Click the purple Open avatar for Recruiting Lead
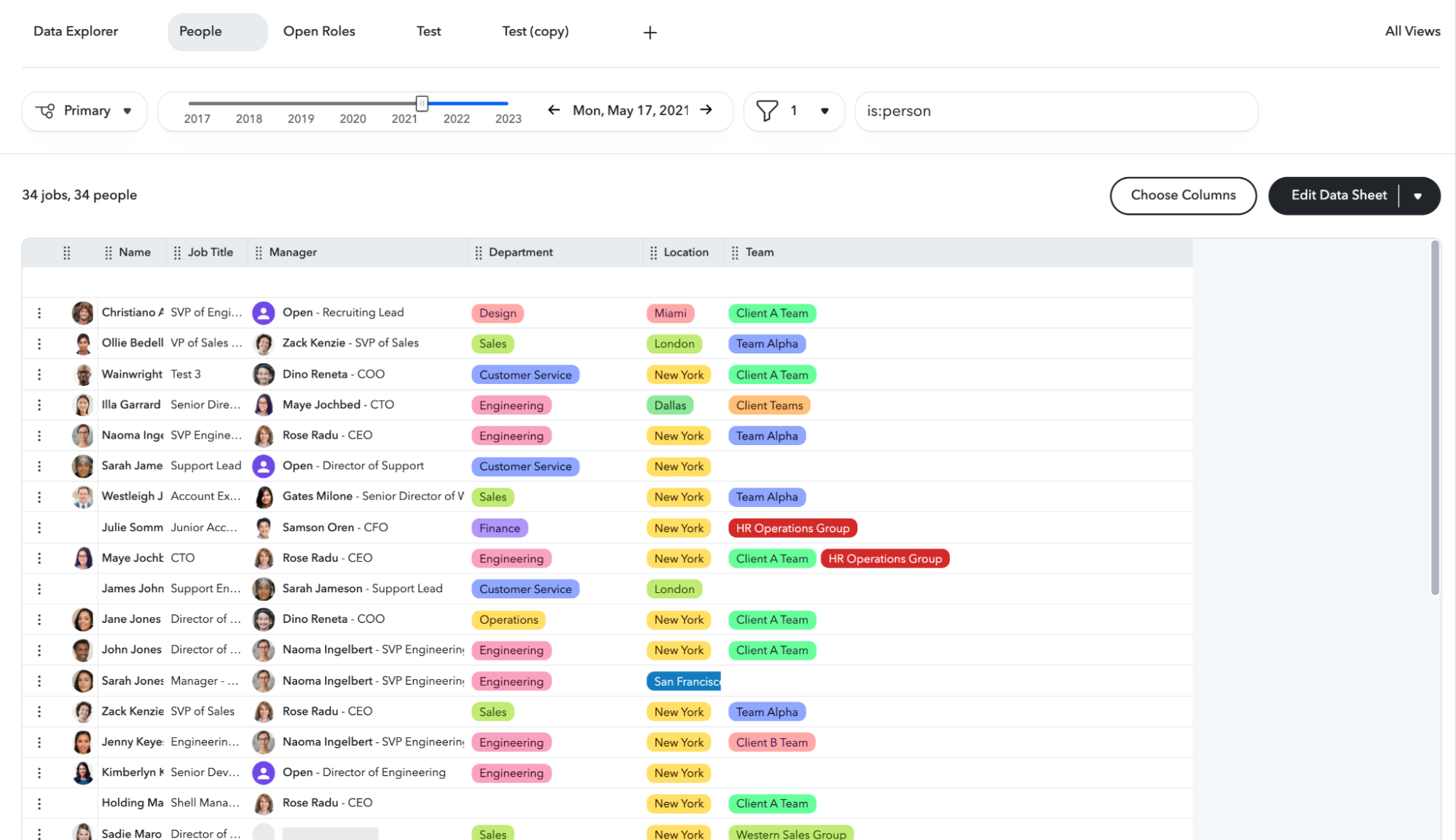1456x840 pixels. (264, 312)
